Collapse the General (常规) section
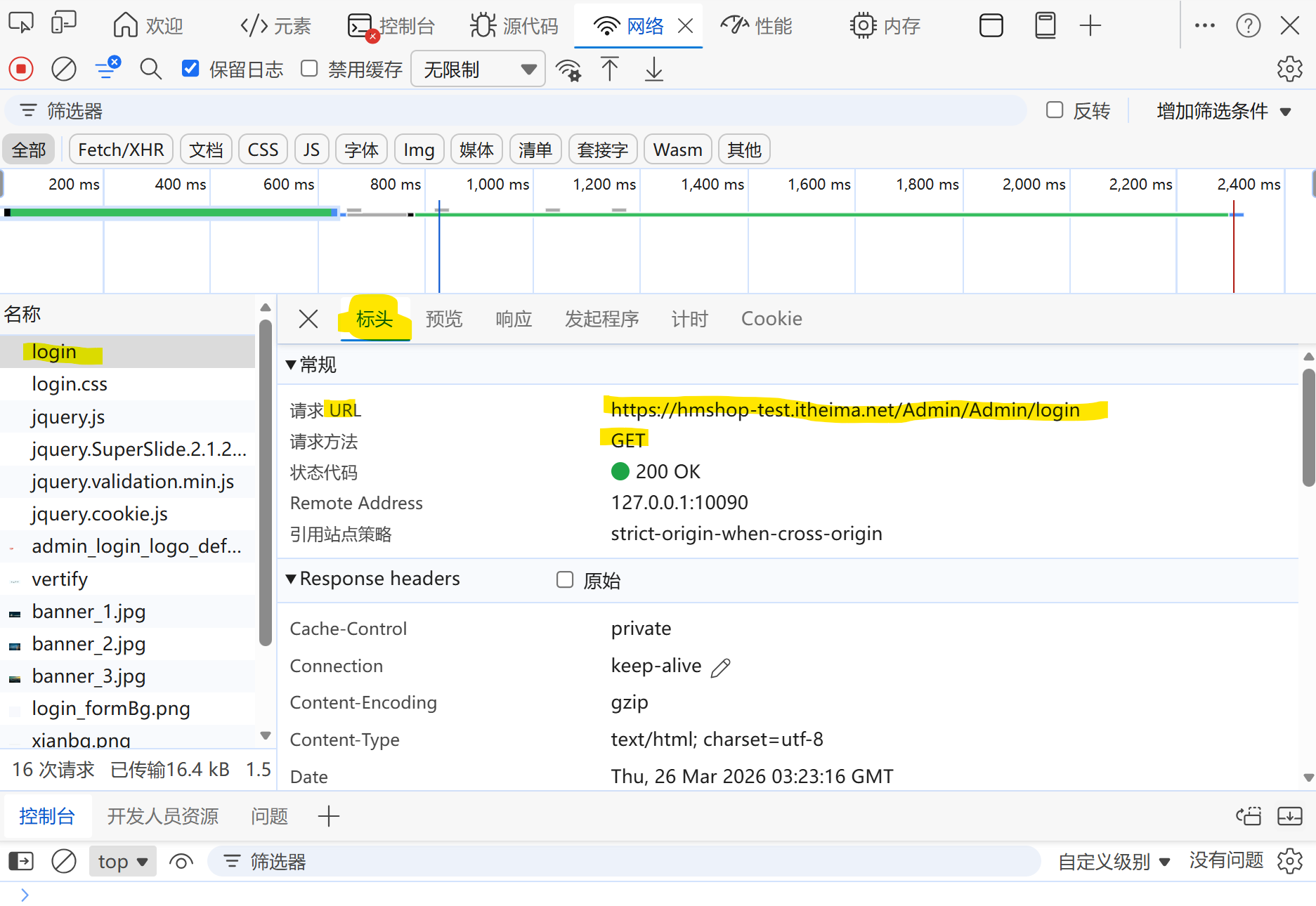The width and height of the screenshot is (1316, 906). 311,365
